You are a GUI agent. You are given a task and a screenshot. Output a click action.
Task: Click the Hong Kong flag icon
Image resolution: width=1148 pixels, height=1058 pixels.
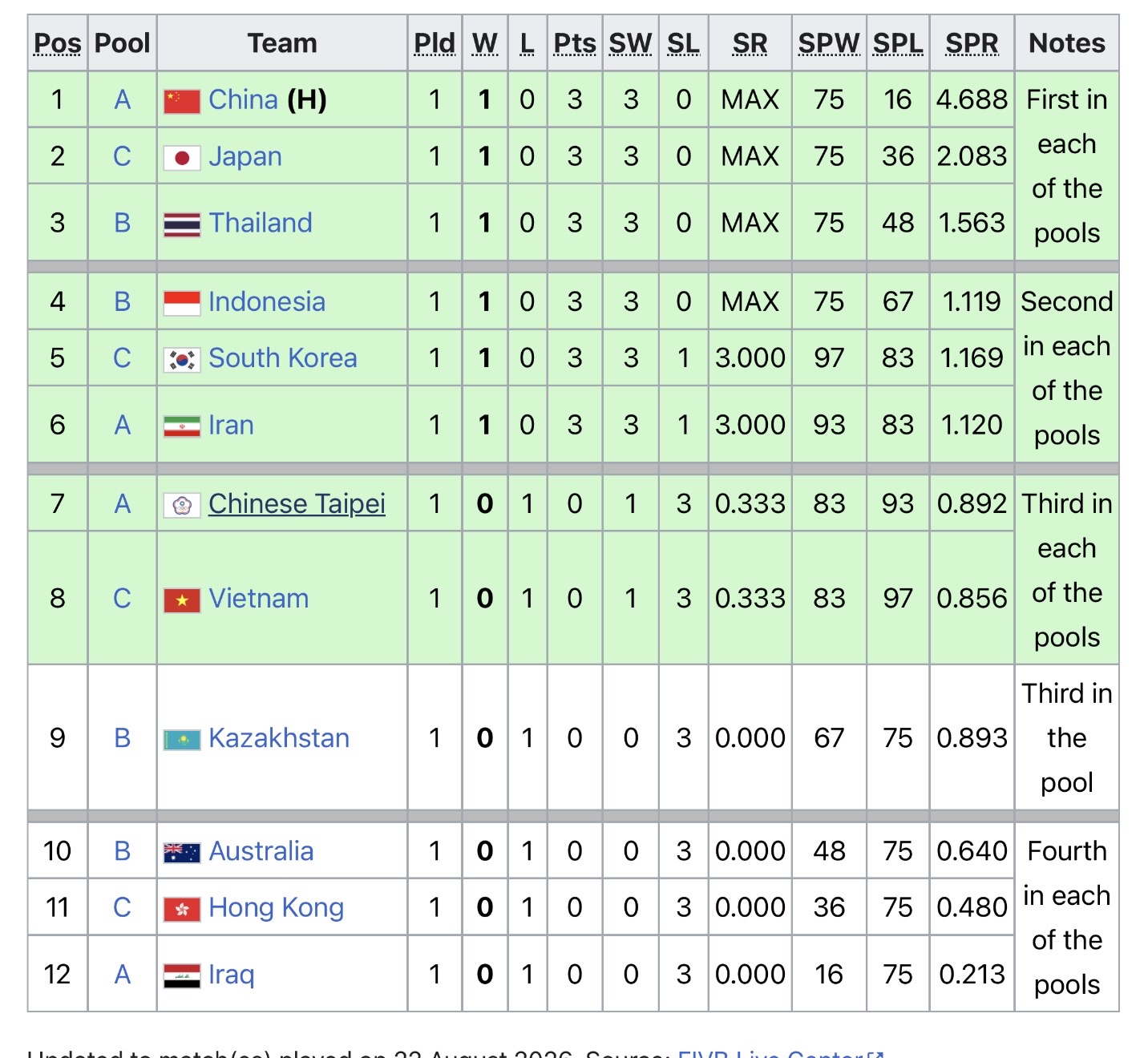click(x=182, y=909)
